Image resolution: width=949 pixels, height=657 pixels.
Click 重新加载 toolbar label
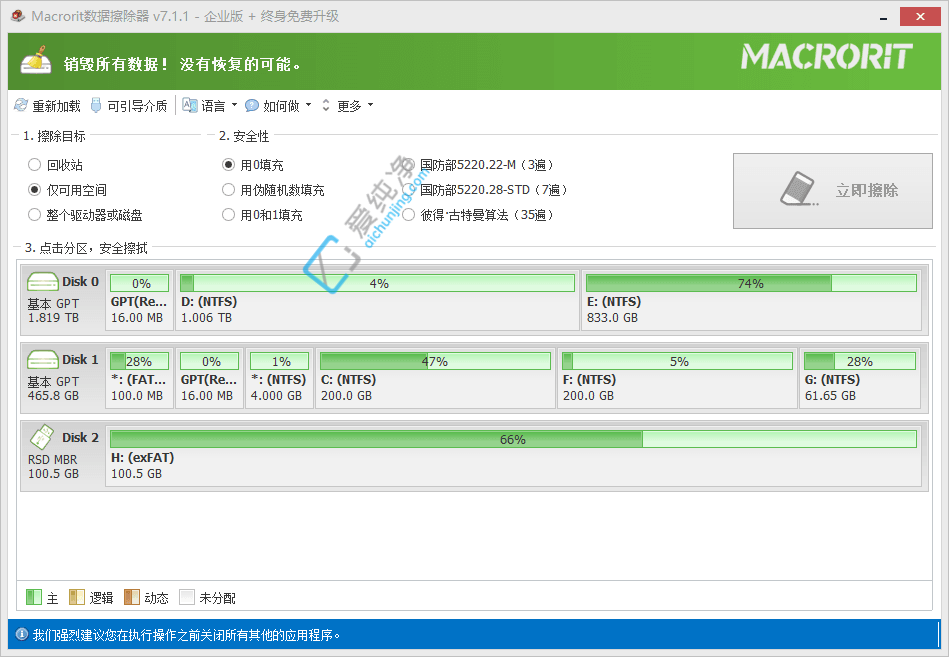click(56, 106)
